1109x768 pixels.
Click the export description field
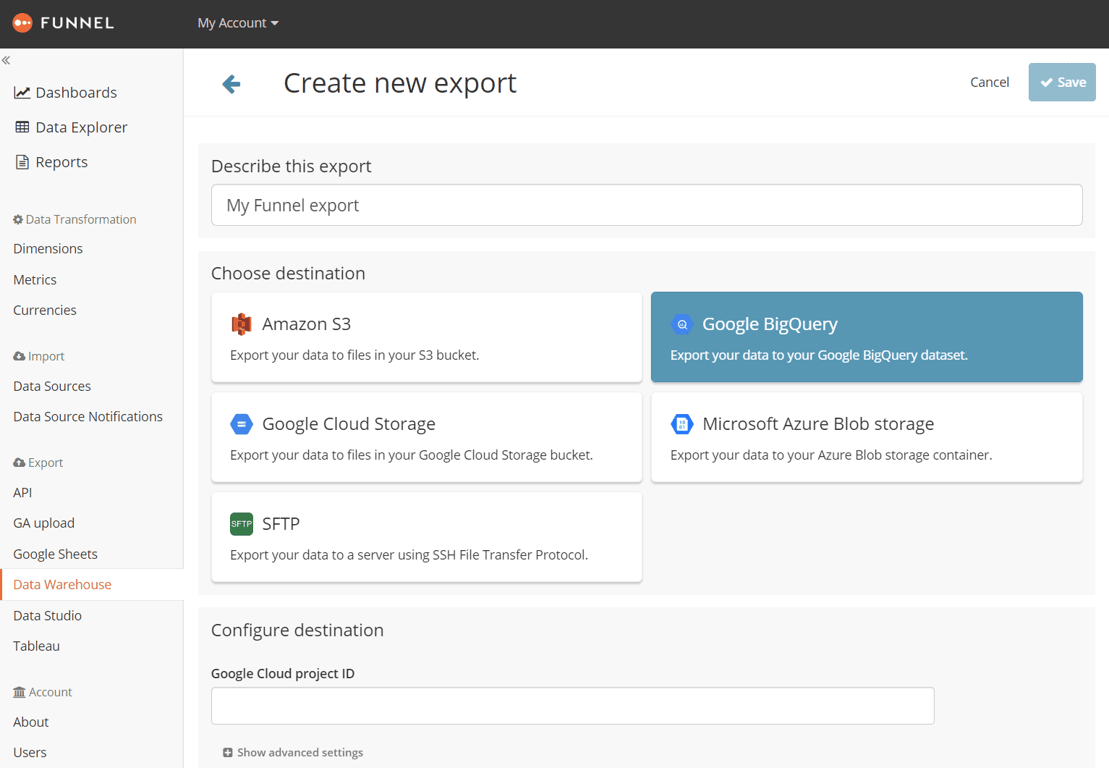pos(646,205)
